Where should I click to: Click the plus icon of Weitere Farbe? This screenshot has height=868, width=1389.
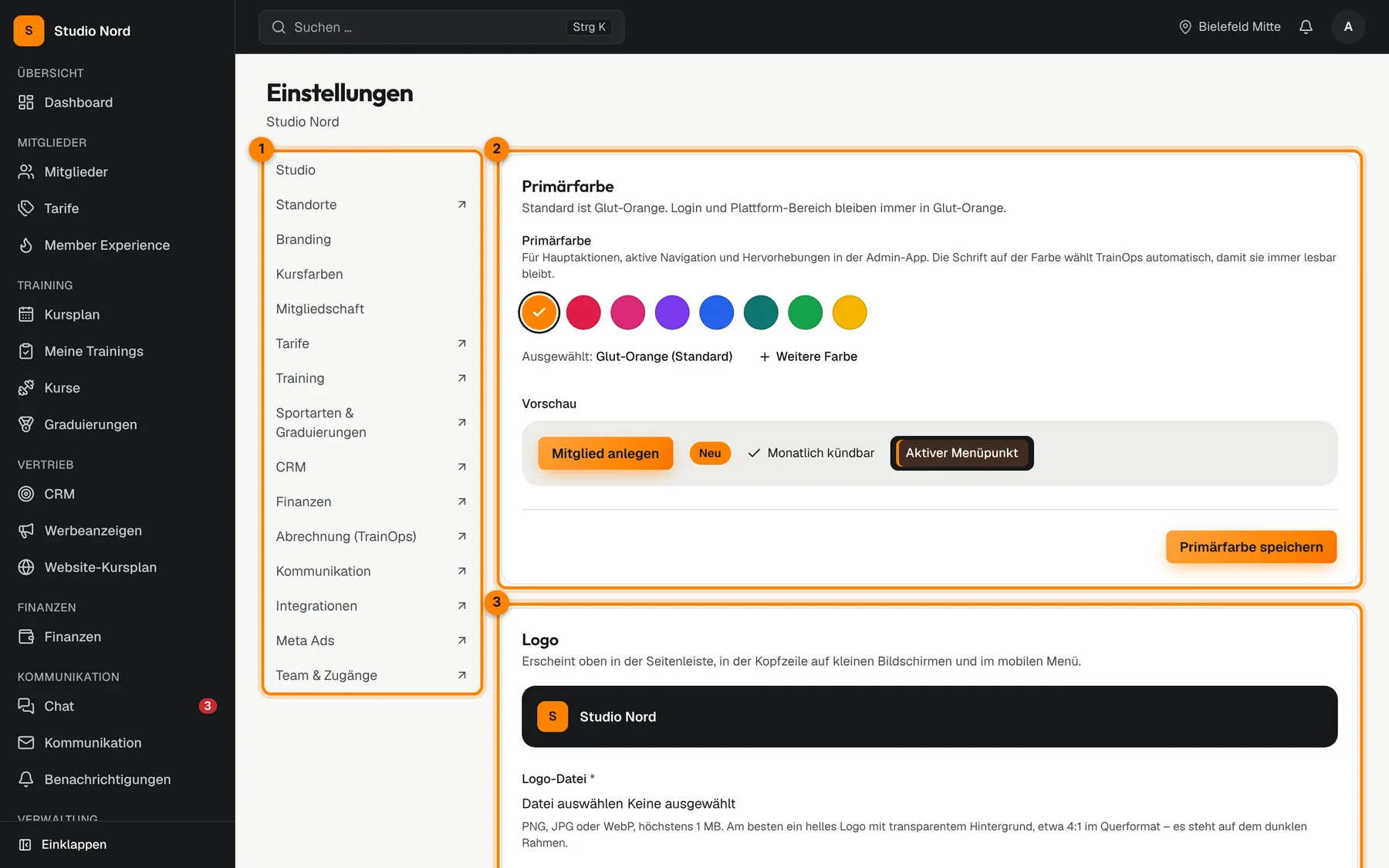(x=765, y=356)
